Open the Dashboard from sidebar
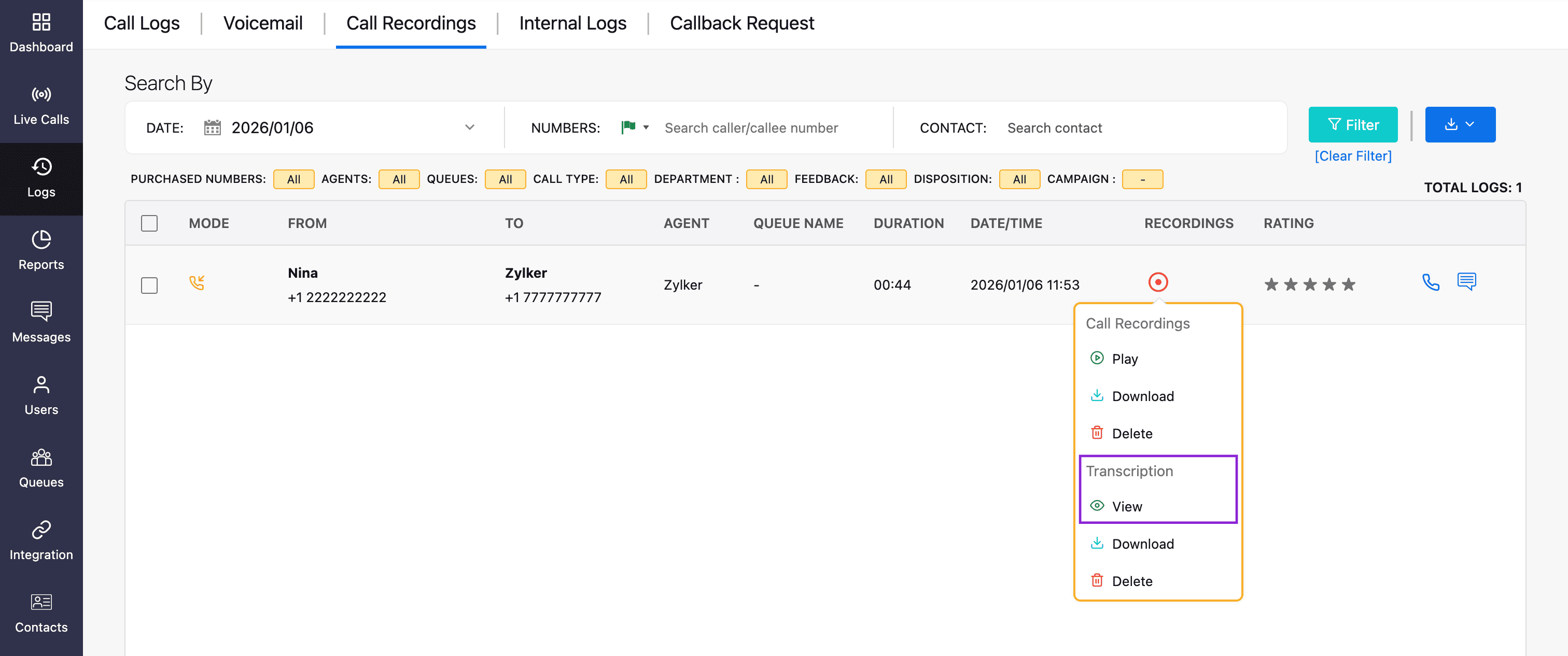Viewport: 1568px width, 656px height. 41,33
